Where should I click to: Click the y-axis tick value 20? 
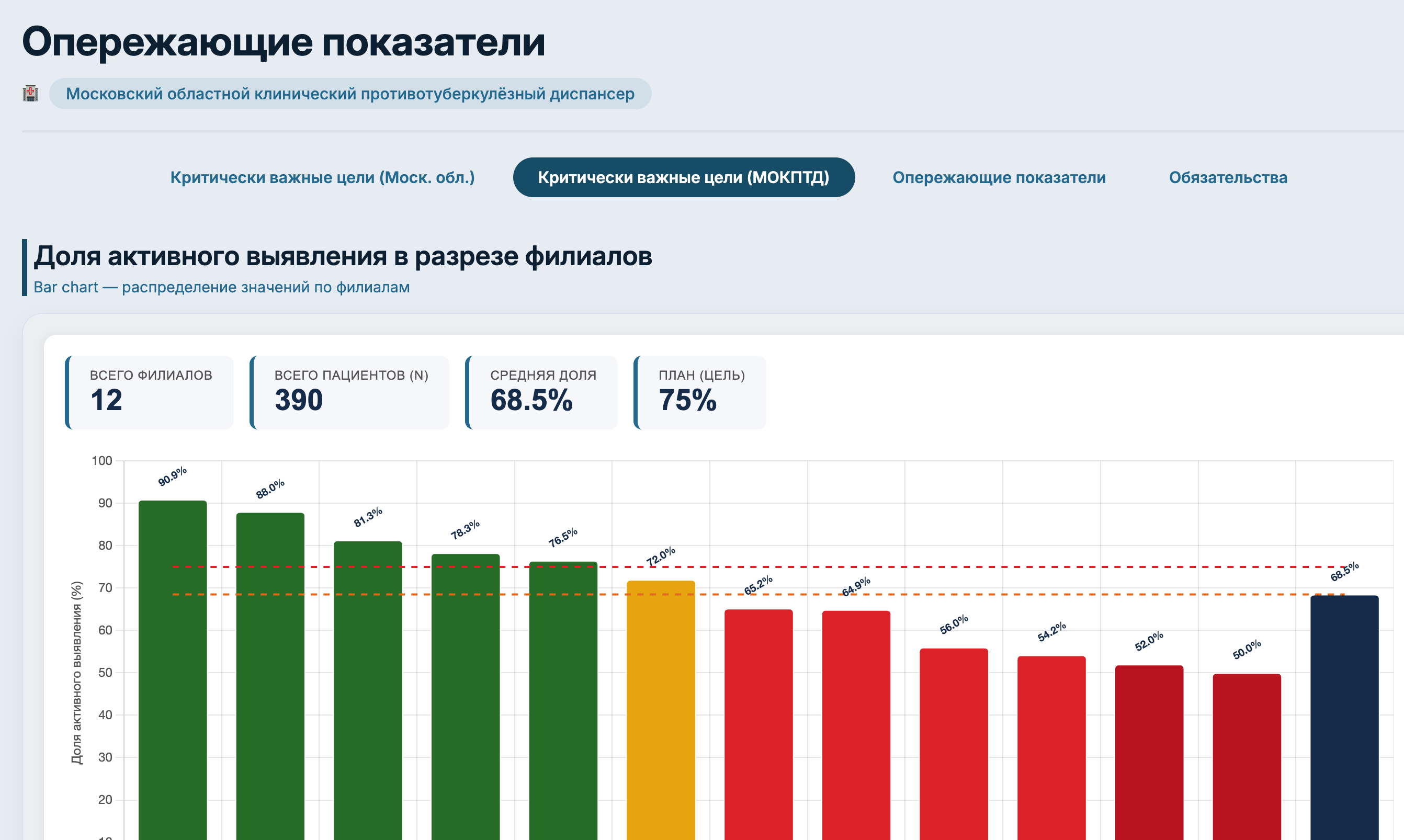coord(105,800)
